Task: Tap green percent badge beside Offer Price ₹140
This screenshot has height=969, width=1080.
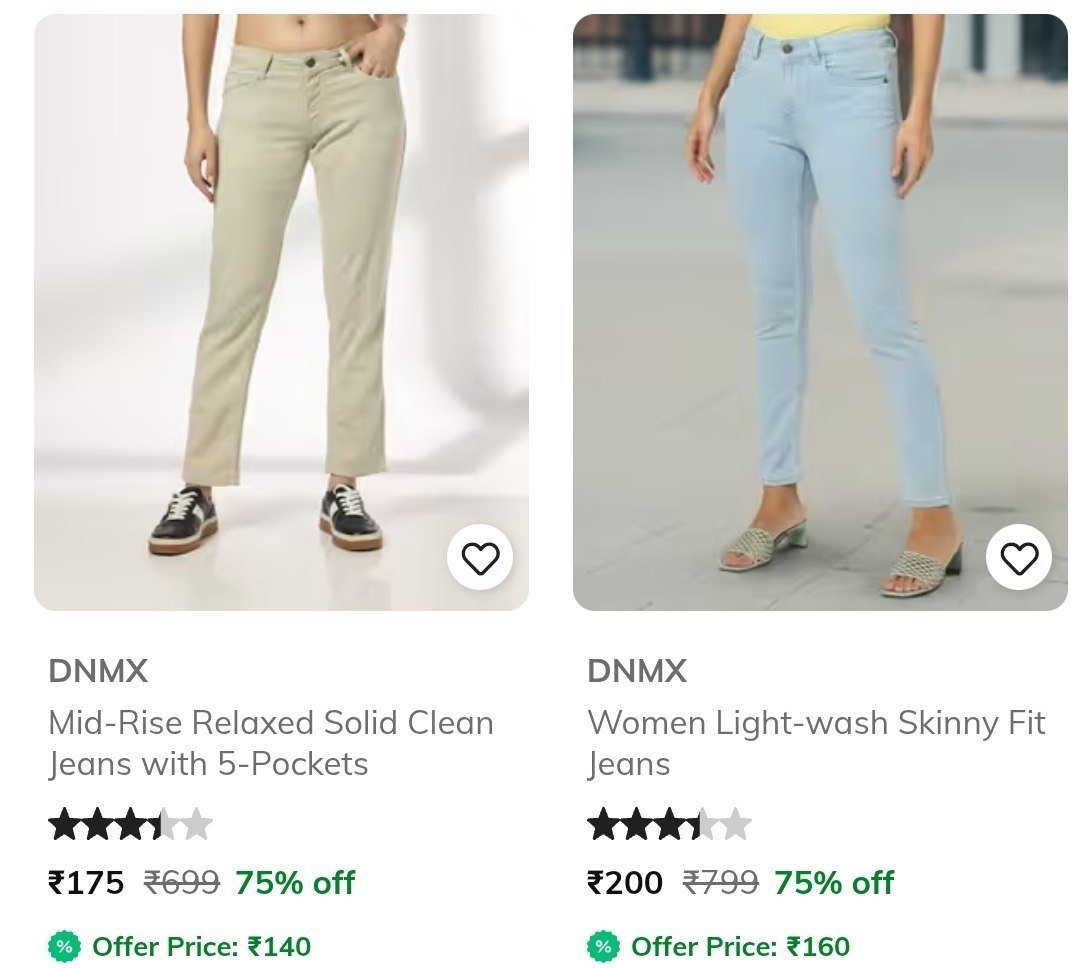Action: pyautogui.click(x=64, y=946)
